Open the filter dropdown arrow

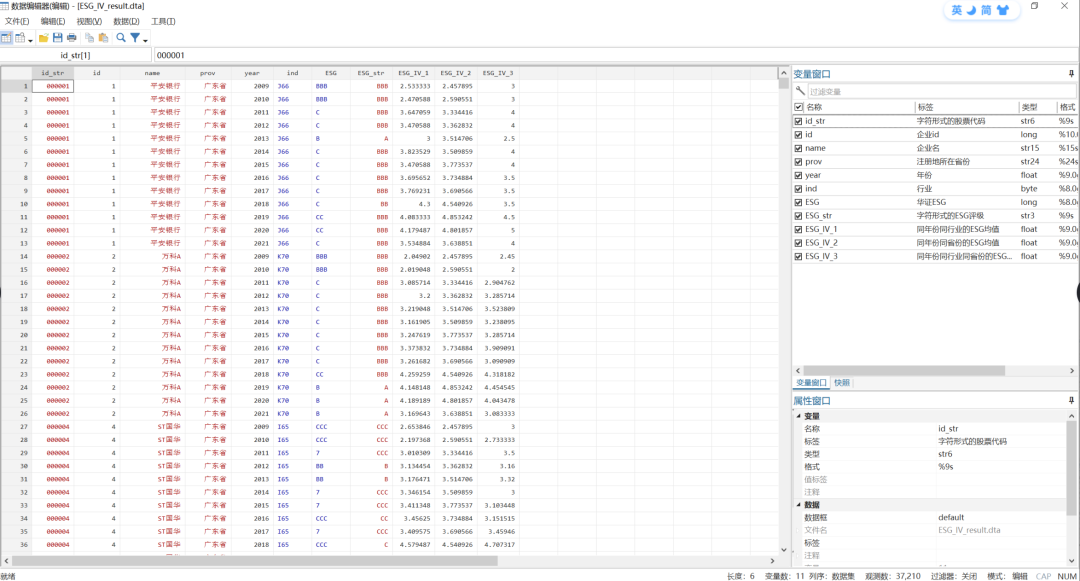(145, 40)
